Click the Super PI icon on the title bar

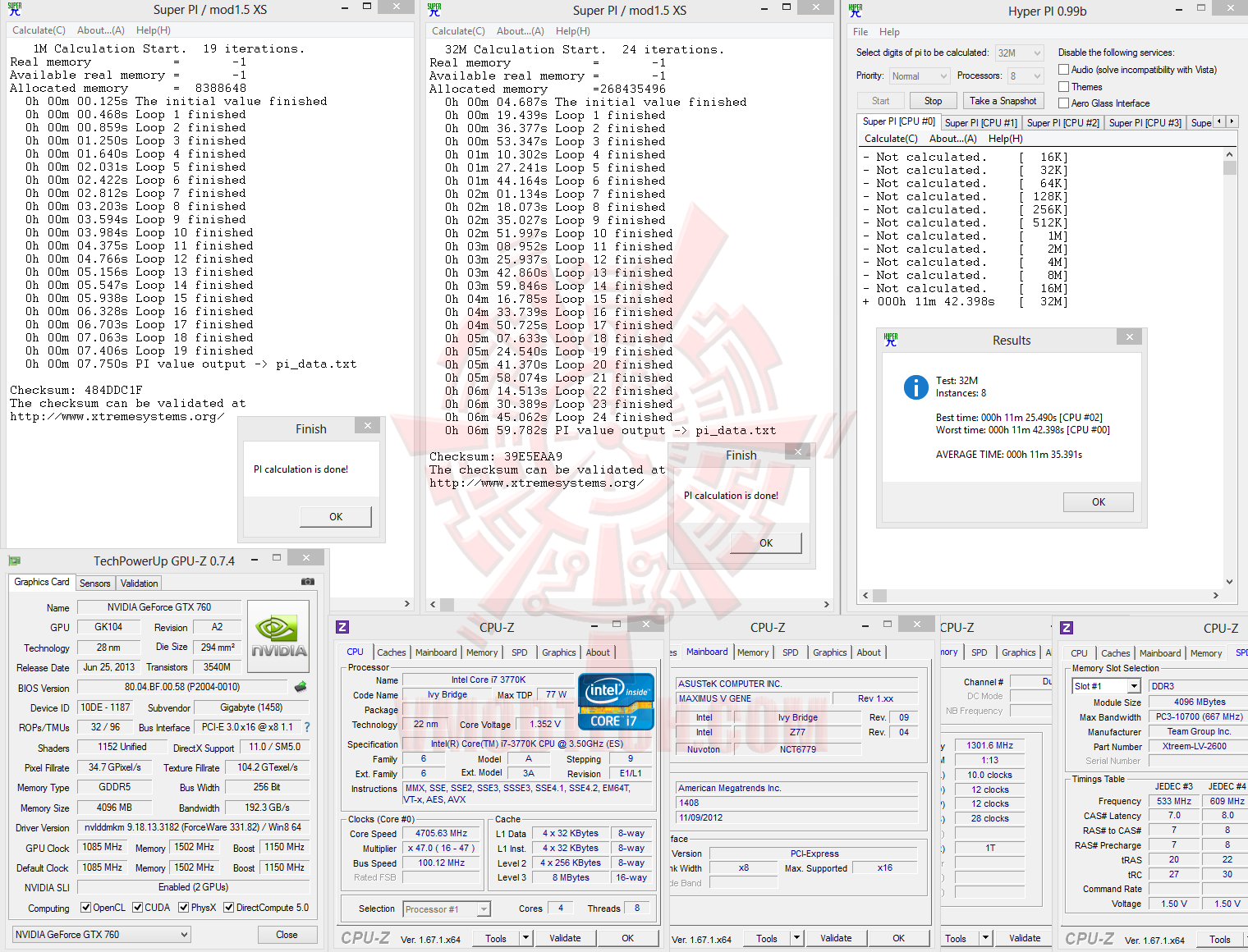(x=16, y=9)
